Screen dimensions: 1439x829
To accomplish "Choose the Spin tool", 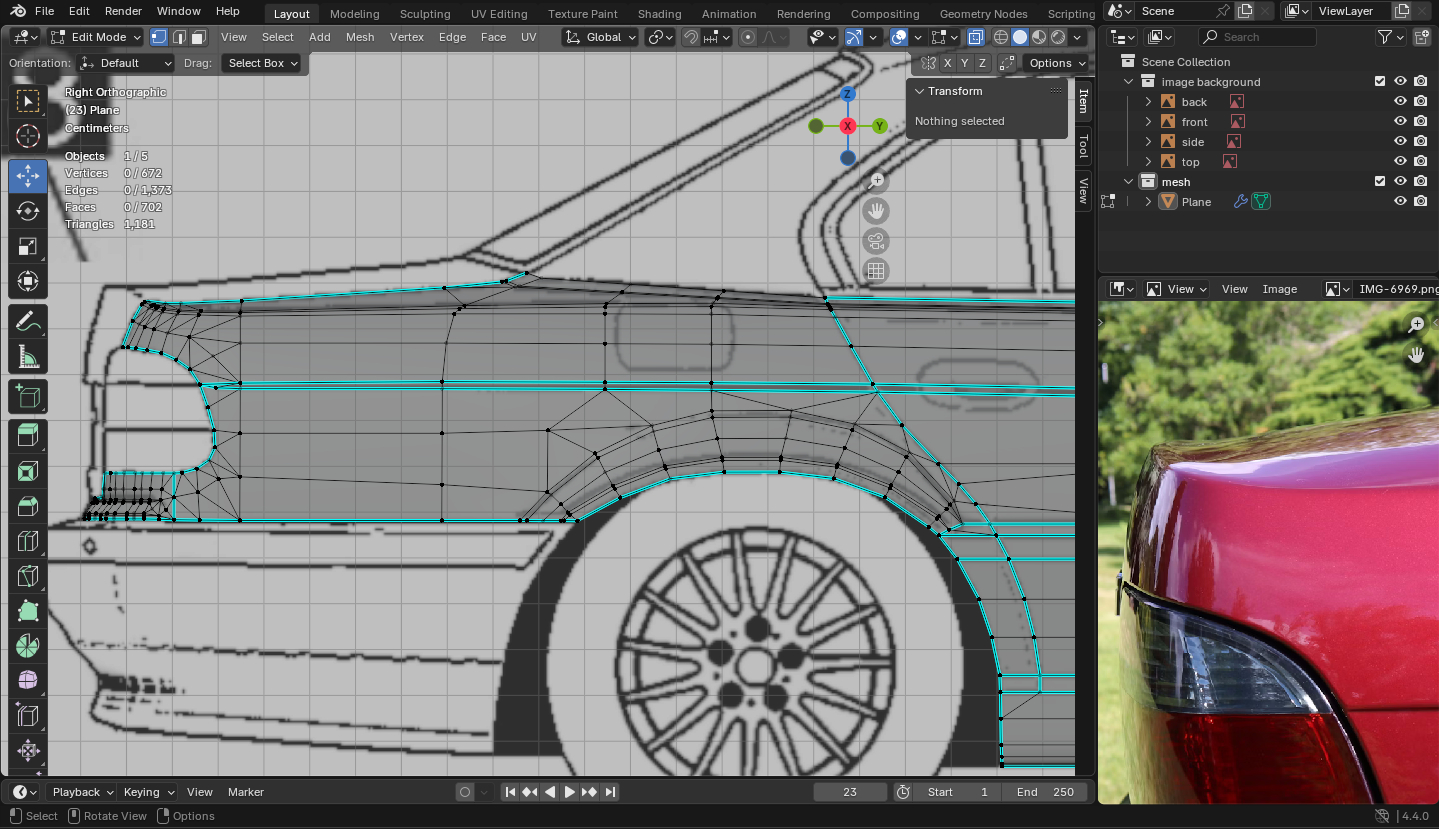I will (28, 646).
